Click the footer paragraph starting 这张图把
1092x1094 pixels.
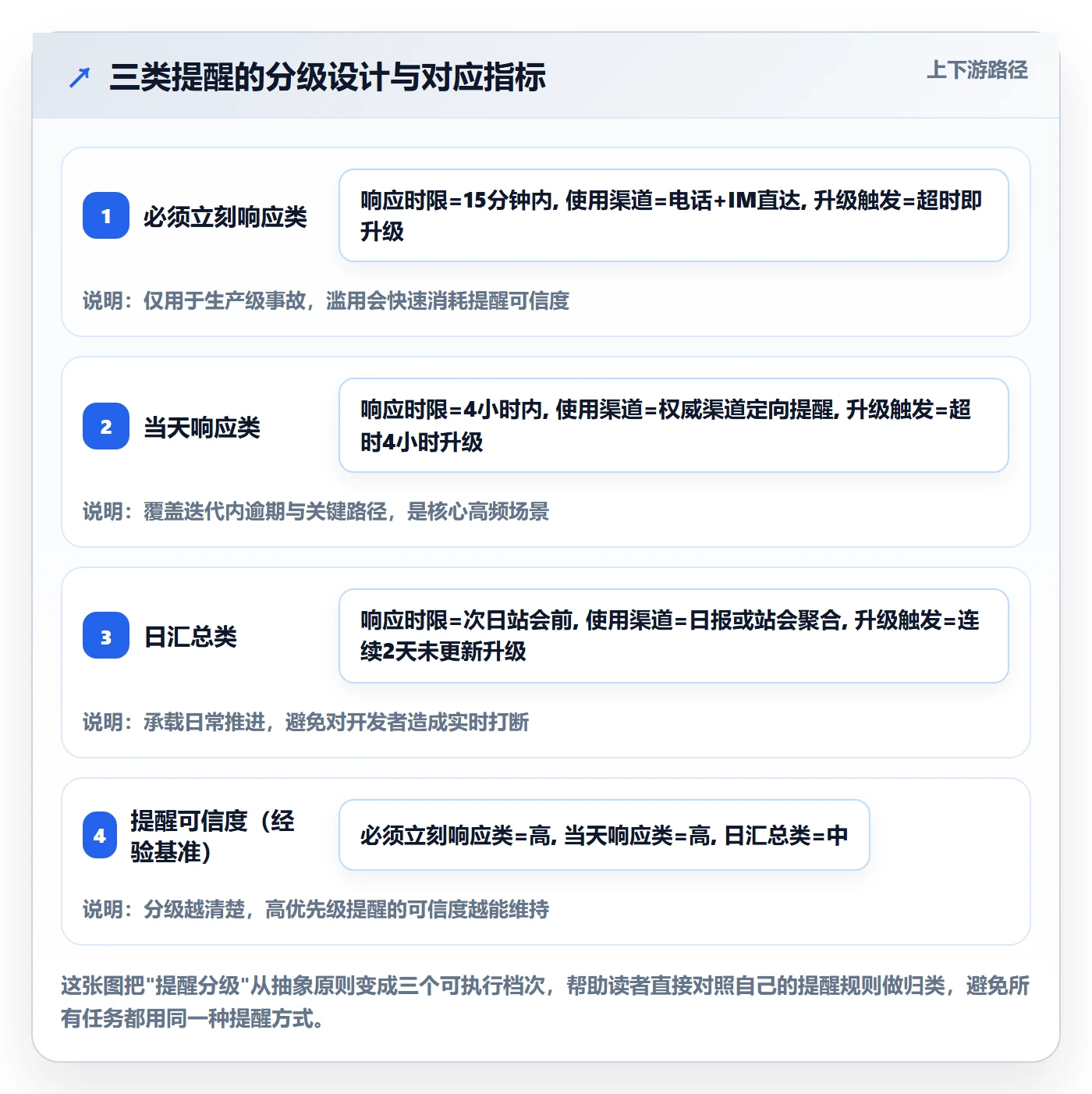click(545, 1002)
